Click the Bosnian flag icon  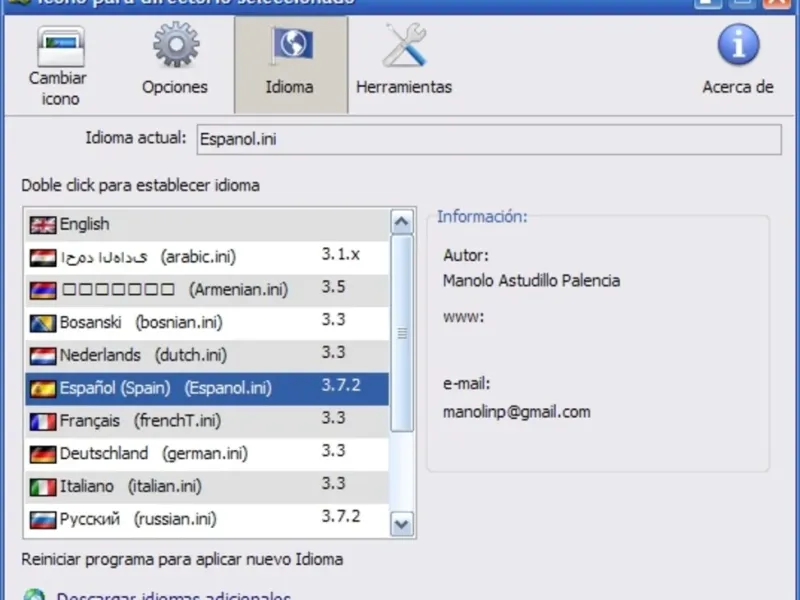(x=43, y=323)
